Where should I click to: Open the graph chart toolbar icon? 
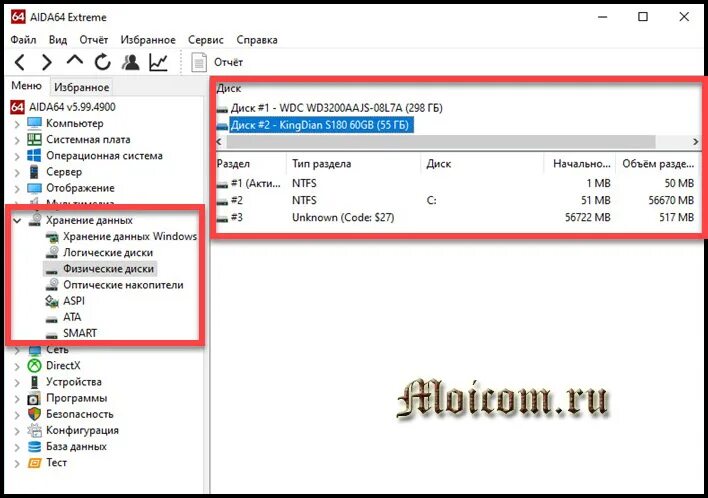click(158, 62)
